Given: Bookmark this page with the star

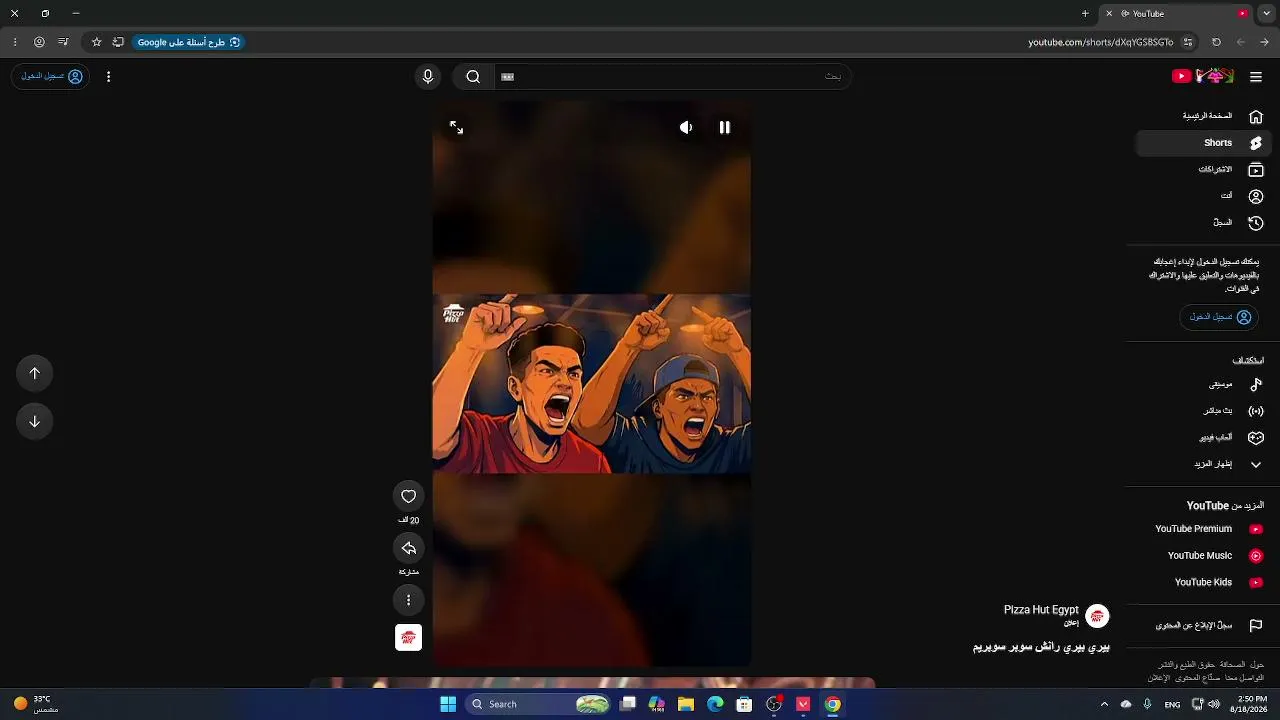Looking at the screenshot, I should point(96,42).
